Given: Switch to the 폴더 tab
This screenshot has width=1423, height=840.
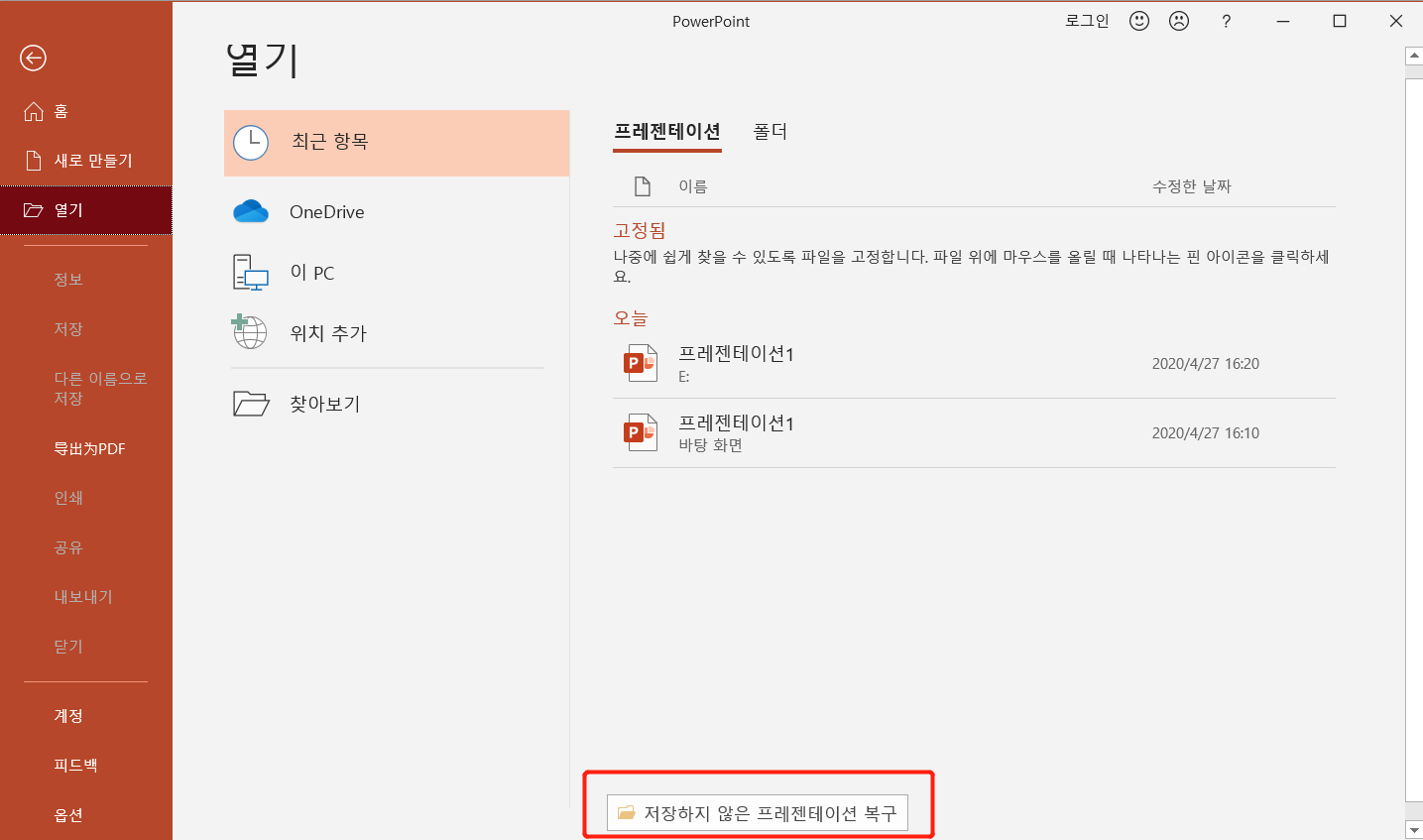Looking at the screenshot, I should tap(770, 132).
